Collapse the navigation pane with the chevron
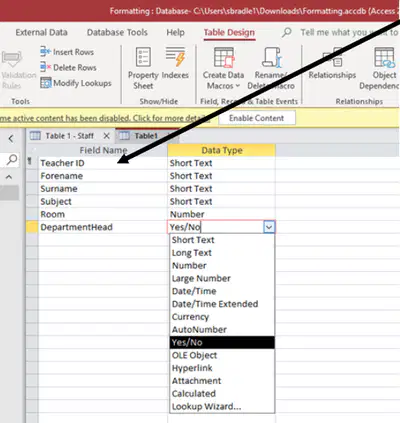Image resolution: width=400 pixels, height=423 pixels. pyautogui.click(x=11, y=138)
